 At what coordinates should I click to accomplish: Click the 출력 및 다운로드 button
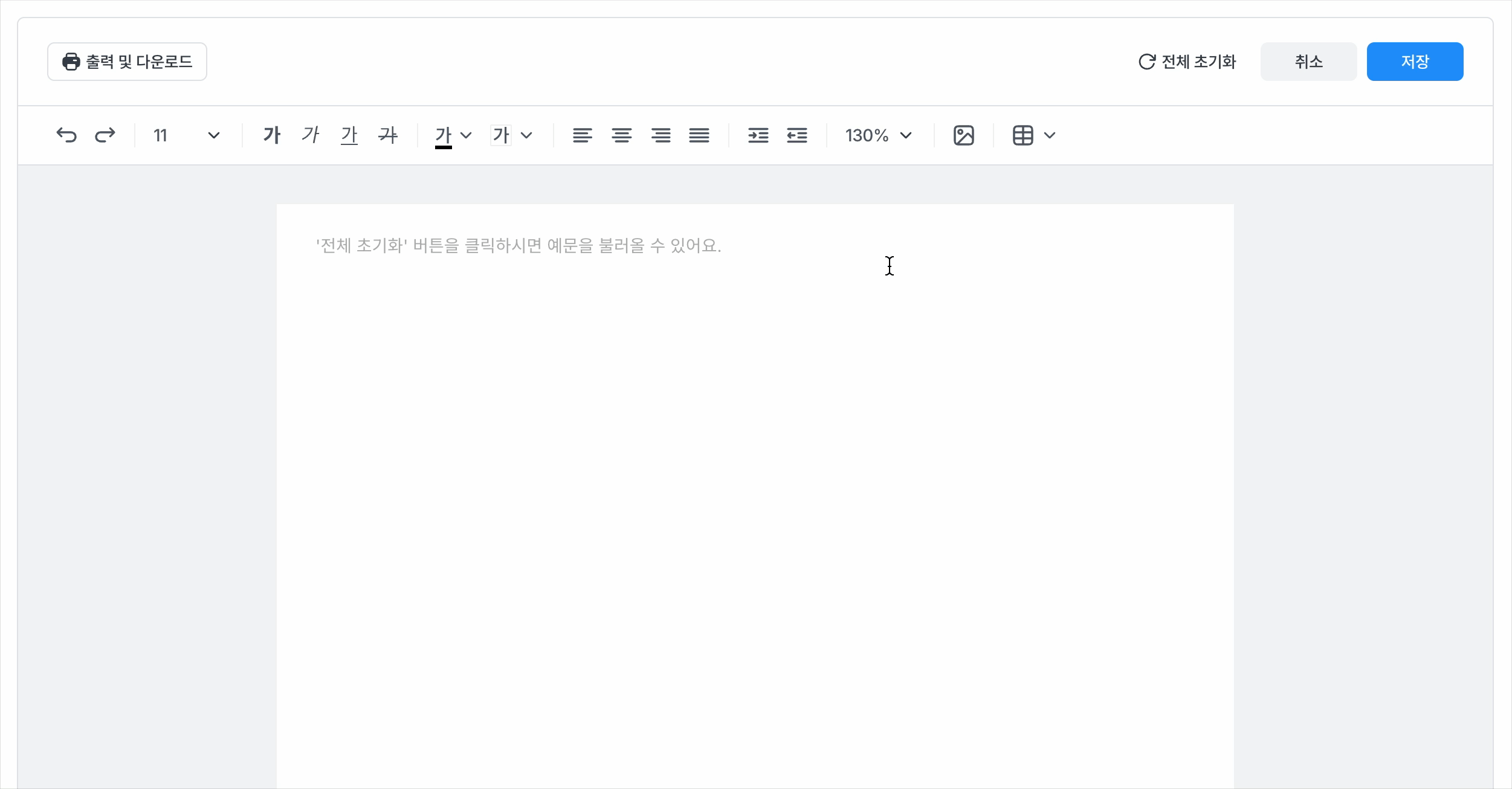pyautogui.click(x=127, y=62)
